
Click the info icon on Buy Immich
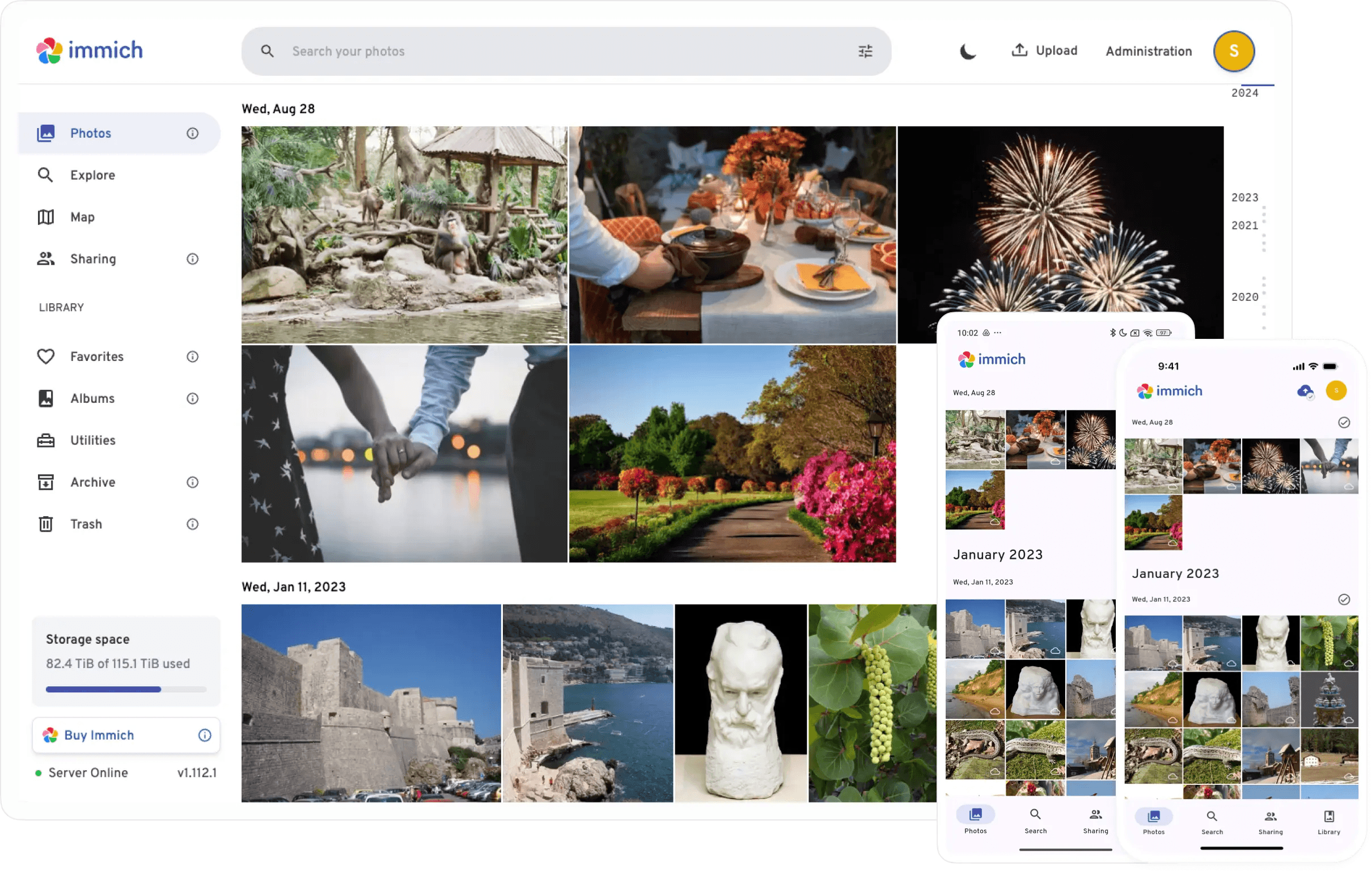pos(205,736)
